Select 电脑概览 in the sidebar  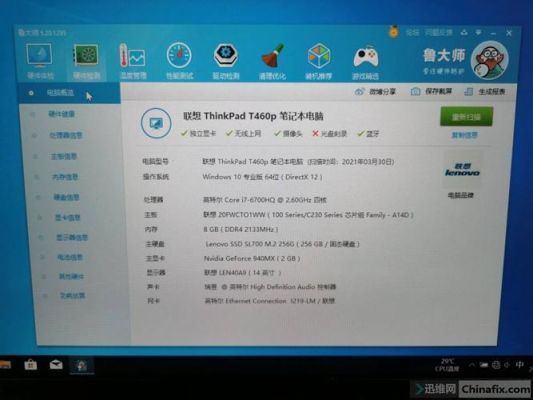(x=69, y=93)
